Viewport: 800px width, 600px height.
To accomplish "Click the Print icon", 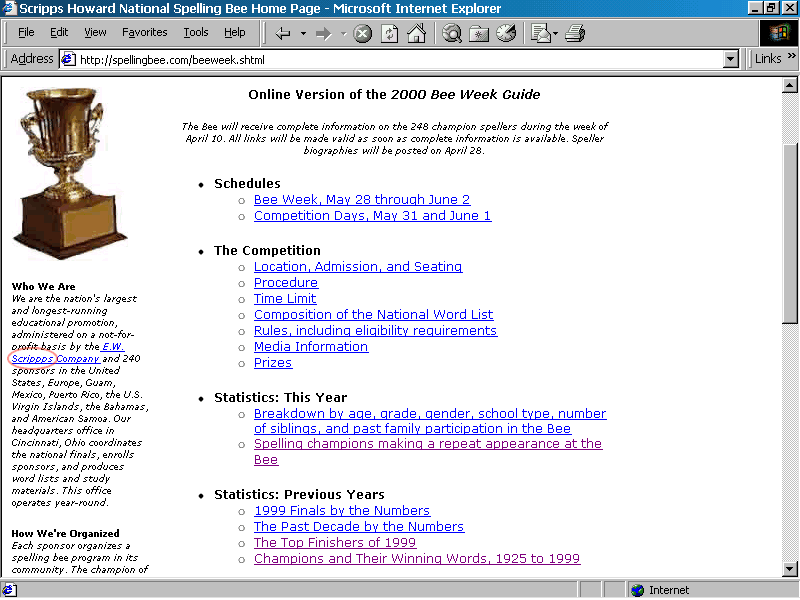I will pyautogui.click(x=574, y=33).
